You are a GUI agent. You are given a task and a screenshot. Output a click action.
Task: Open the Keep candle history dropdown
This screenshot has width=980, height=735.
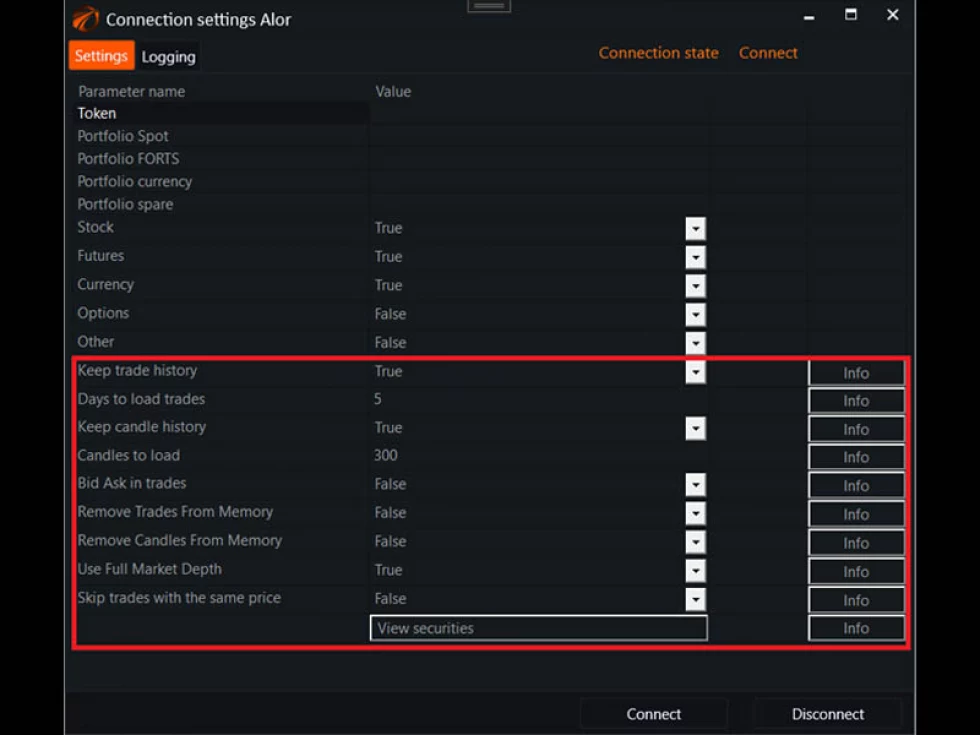pyautogui.click(x=695, y=428)
